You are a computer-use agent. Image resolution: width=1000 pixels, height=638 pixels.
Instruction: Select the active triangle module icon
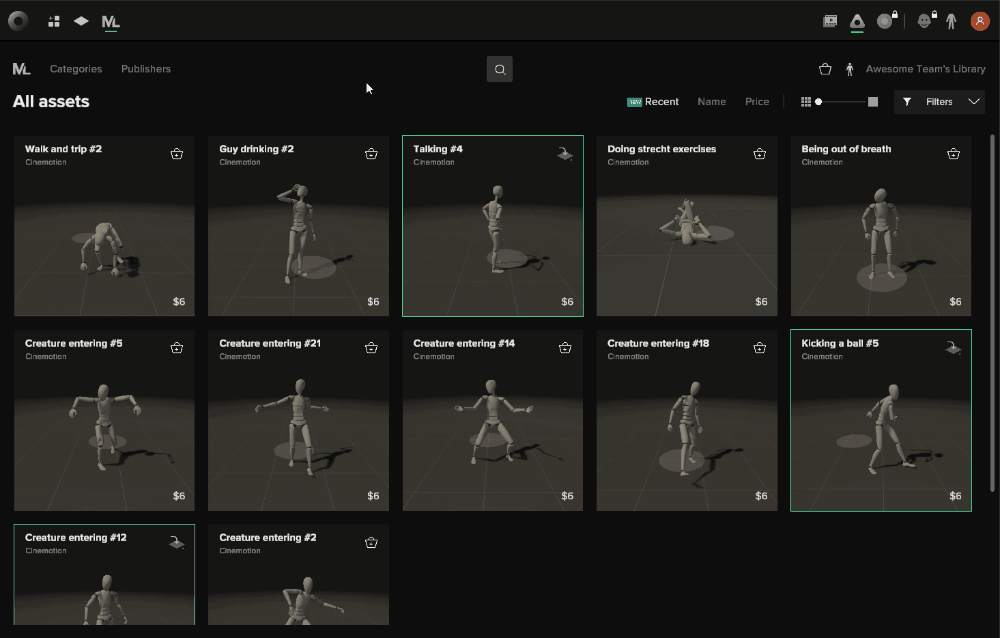tap(857, 22)
